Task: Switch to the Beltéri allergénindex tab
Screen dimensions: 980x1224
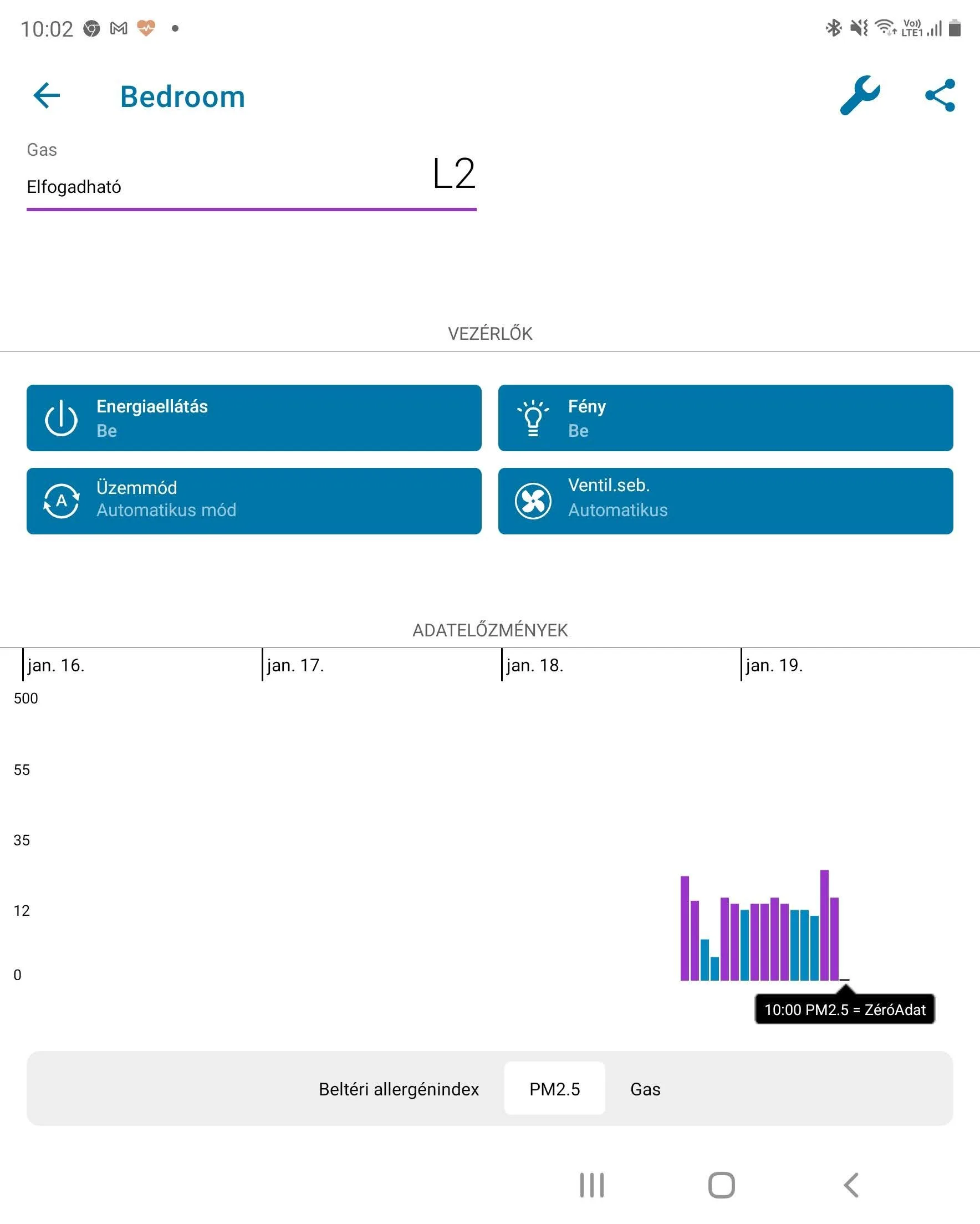Action: (399, 1089)
